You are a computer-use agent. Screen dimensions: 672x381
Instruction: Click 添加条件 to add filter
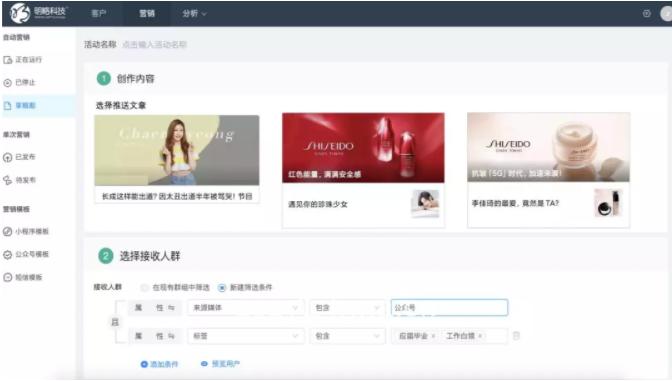click(159, 364)
